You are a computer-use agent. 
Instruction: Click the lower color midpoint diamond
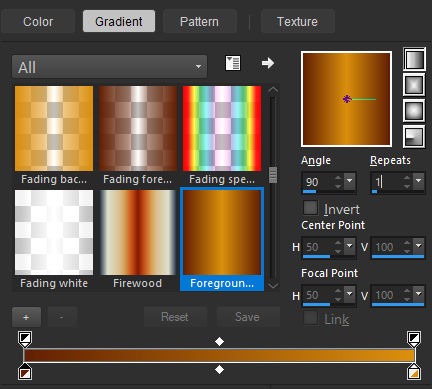coord(219,369)
